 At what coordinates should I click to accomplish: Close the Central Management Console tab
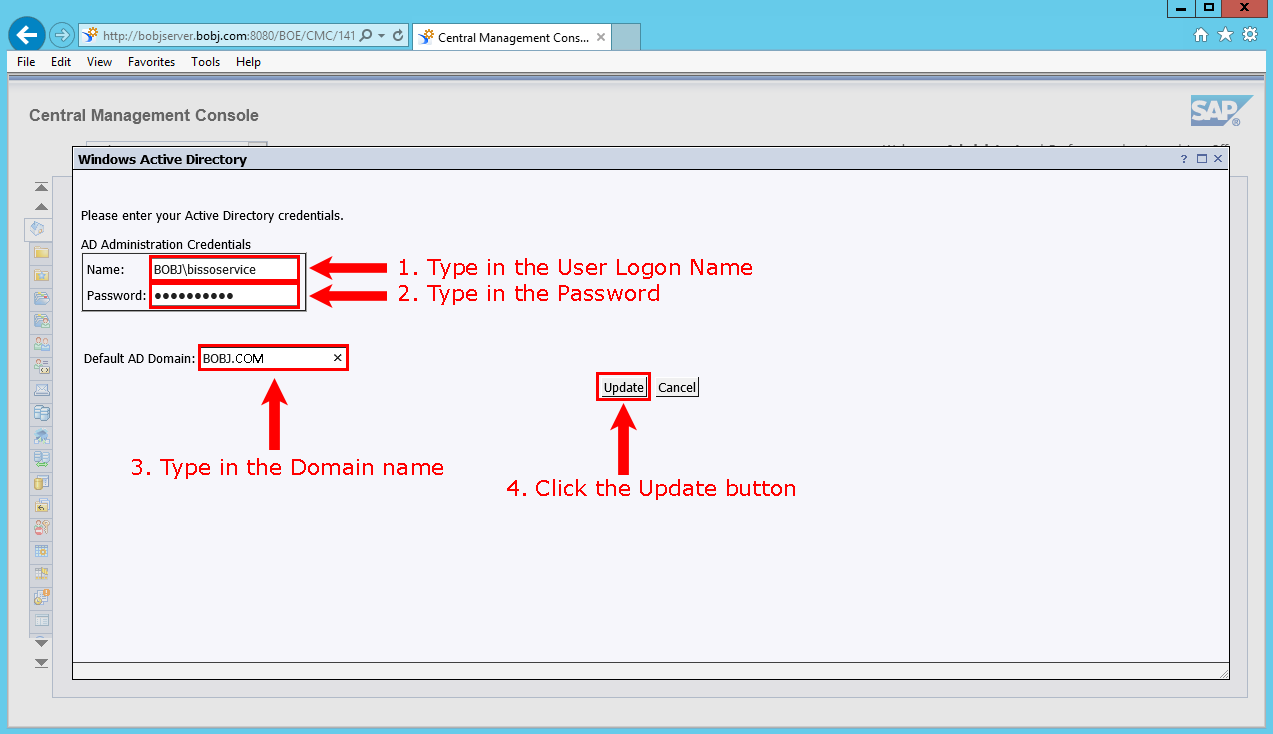coord(601,37)
